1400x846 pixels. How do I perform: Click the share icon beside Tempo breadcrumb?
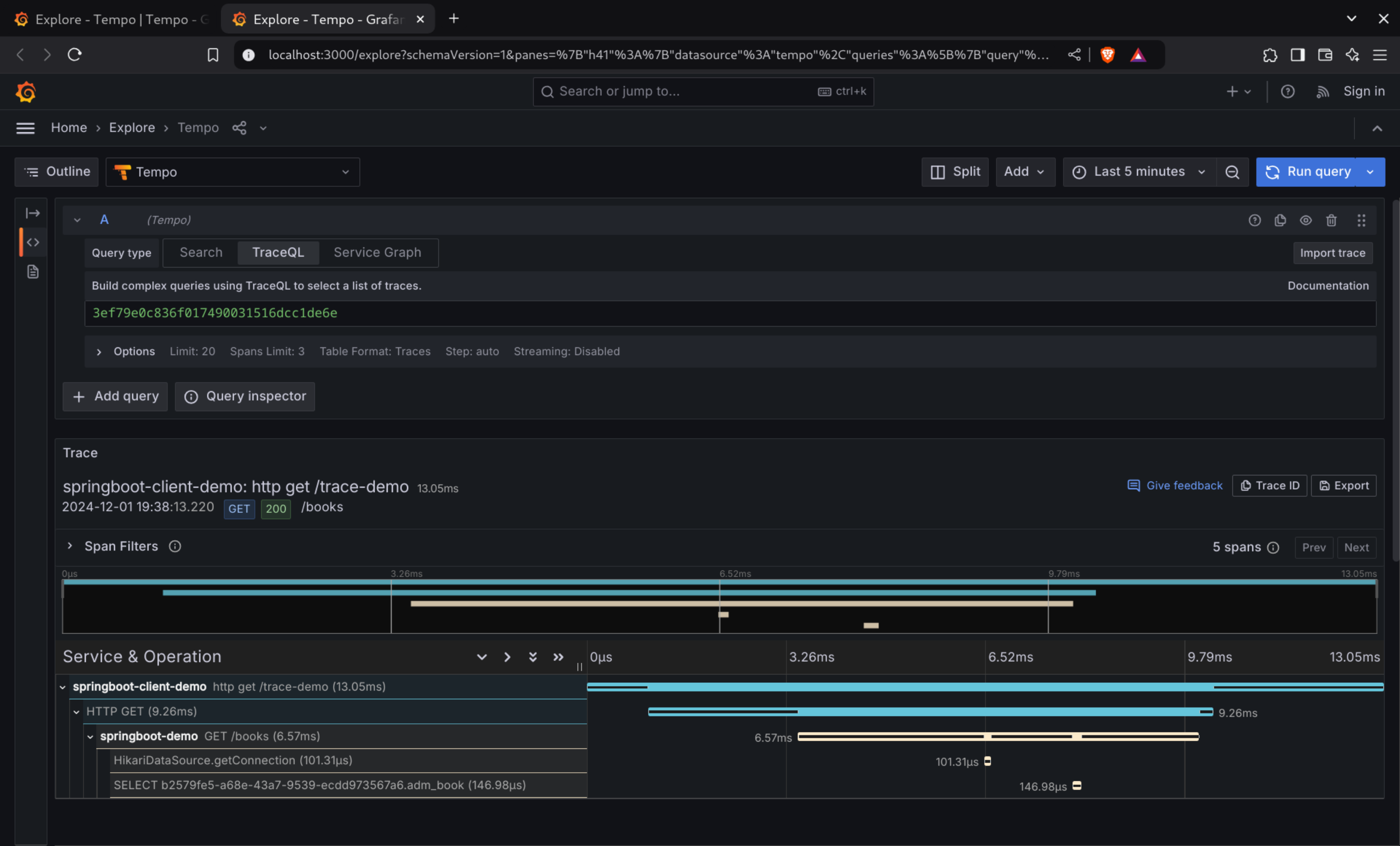coord(239,128)
